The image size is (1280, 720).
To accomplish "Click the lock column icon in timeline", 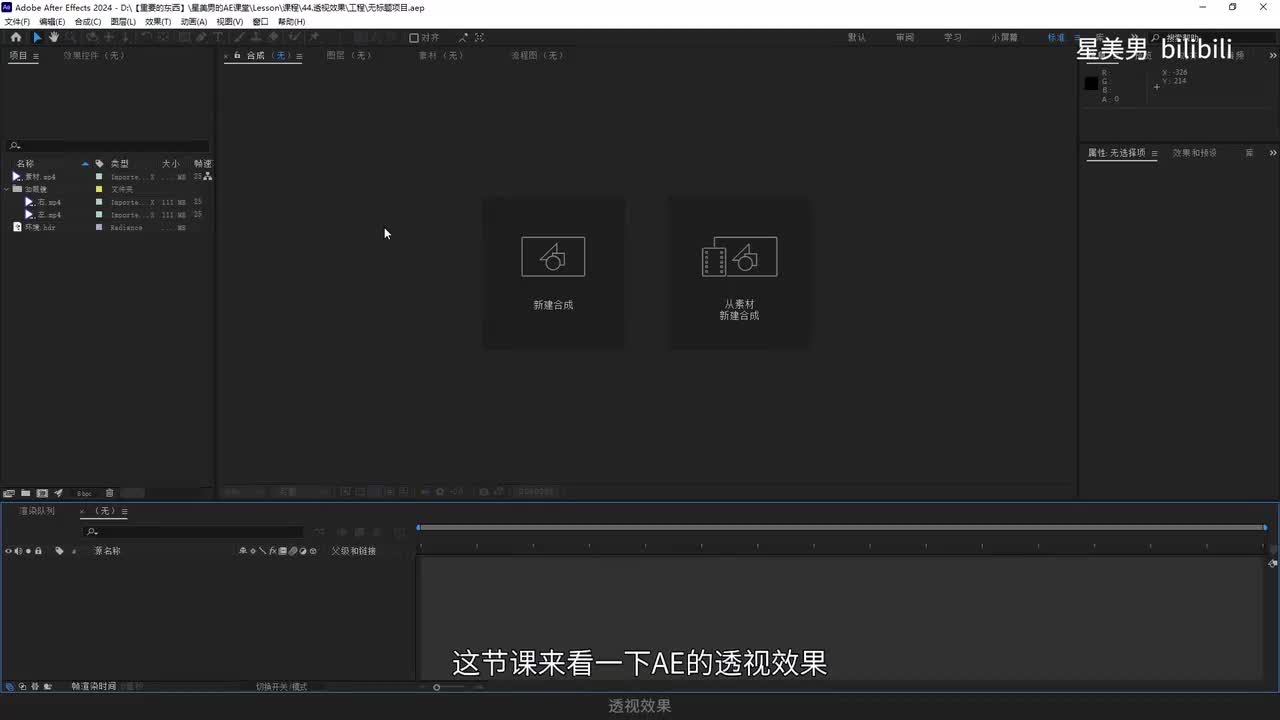I will pos(38,551).
